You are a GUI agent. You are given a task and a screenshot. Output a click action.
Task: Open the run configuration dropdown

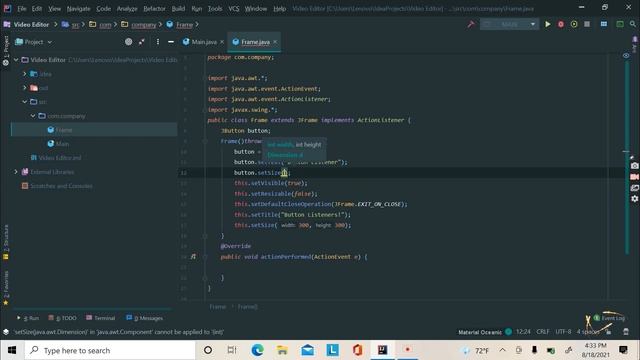tap(509, 24)
